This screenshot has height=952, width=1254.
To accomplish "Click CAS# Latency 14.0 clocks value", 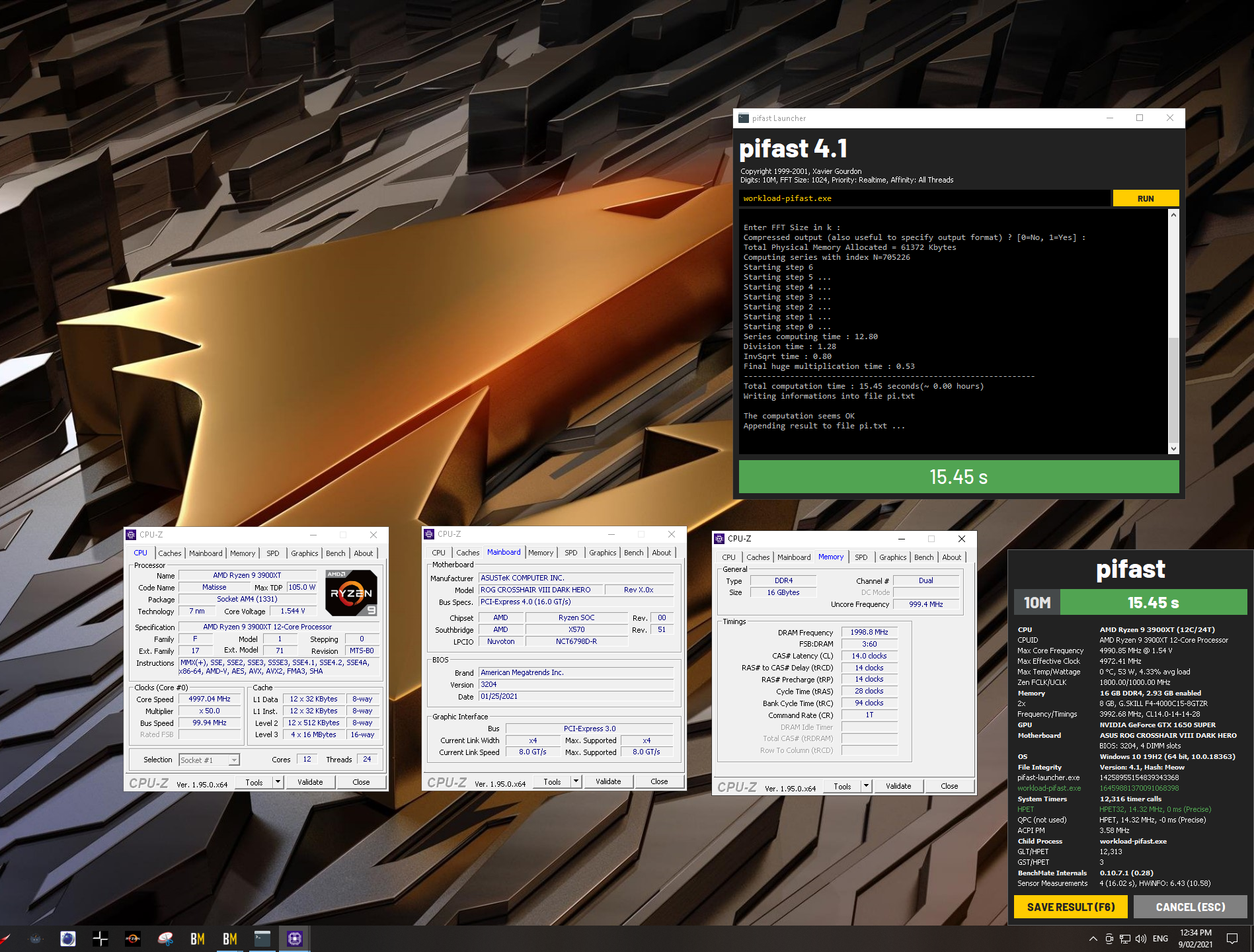I will [869, 656].
